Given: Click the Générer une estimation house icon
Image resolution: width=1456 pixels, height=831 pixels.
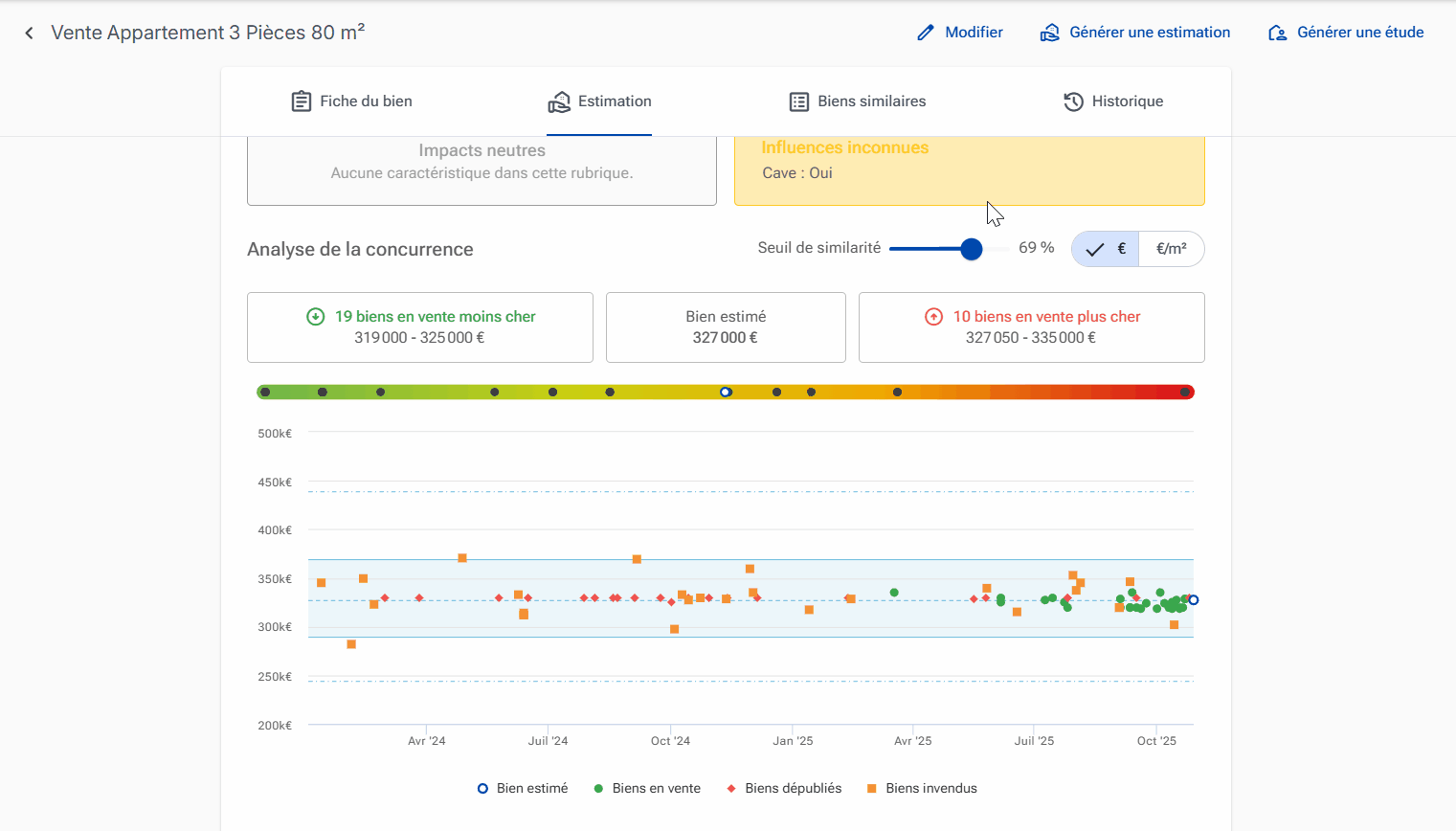Looking at the screenshot, I should pos(1050,33).
